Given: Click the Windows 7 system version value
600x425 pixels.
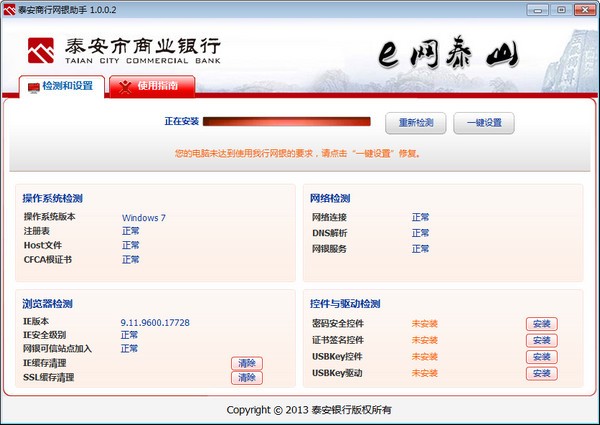Looking at the screenshot, I should tap(144, 217).
